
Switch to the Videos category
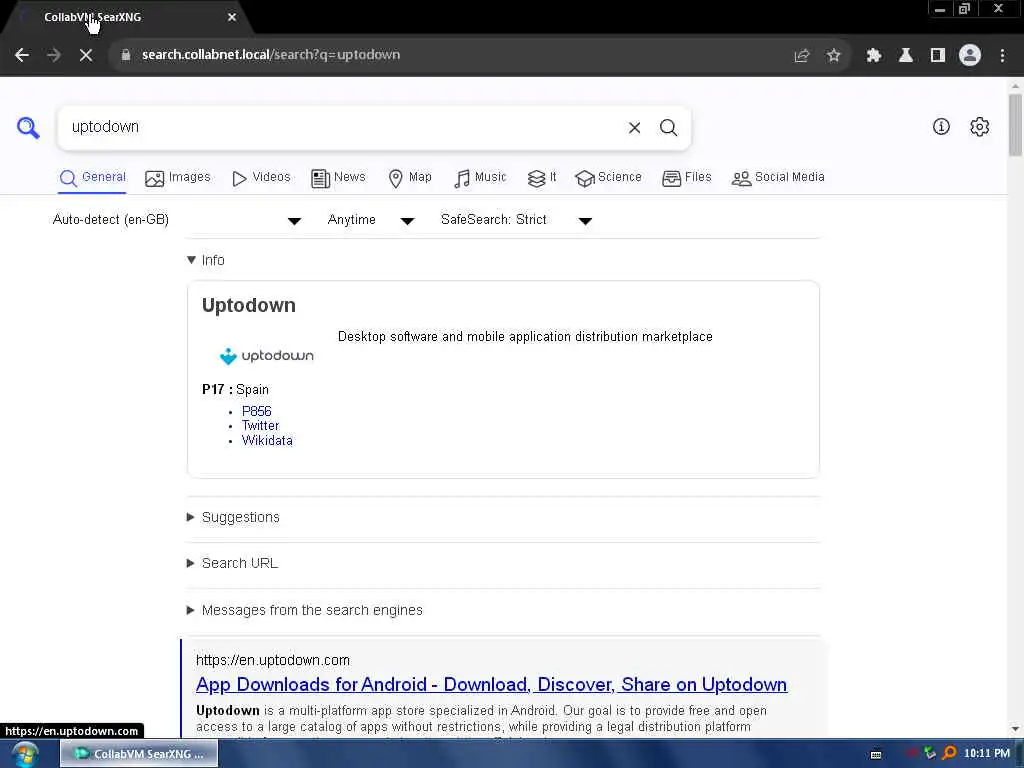[x=261, y=178]
